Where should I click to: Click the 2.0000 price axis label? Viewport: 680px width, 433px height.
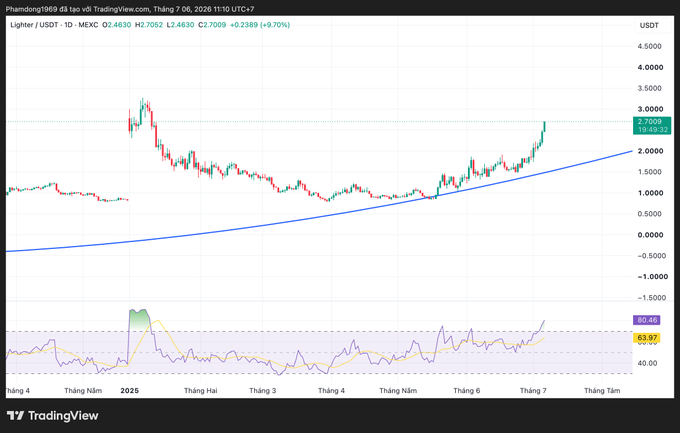650,151
